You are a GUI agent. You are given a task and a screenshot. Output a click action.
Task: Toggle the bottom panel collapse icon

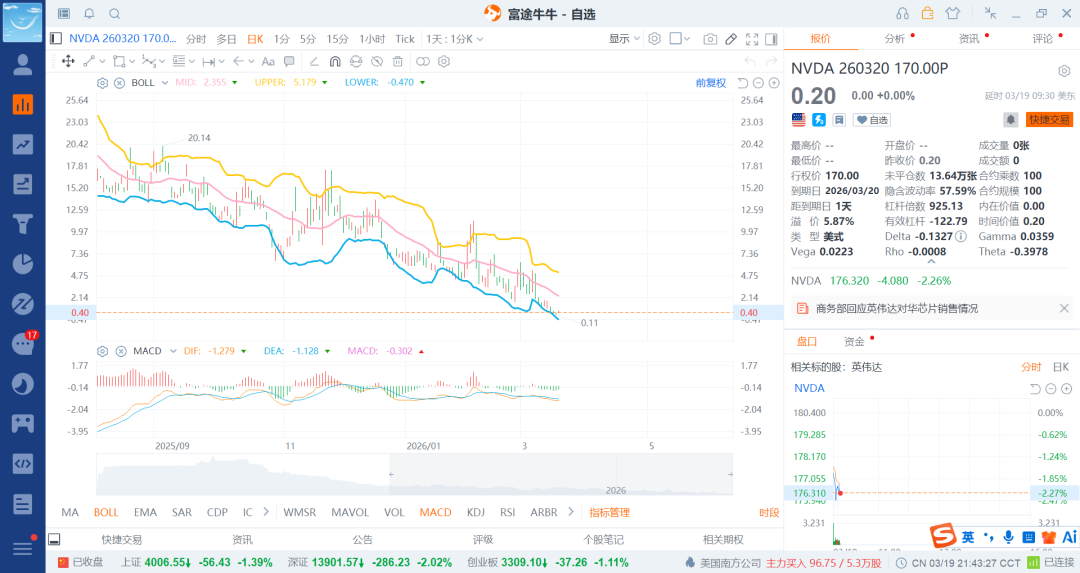54,539
